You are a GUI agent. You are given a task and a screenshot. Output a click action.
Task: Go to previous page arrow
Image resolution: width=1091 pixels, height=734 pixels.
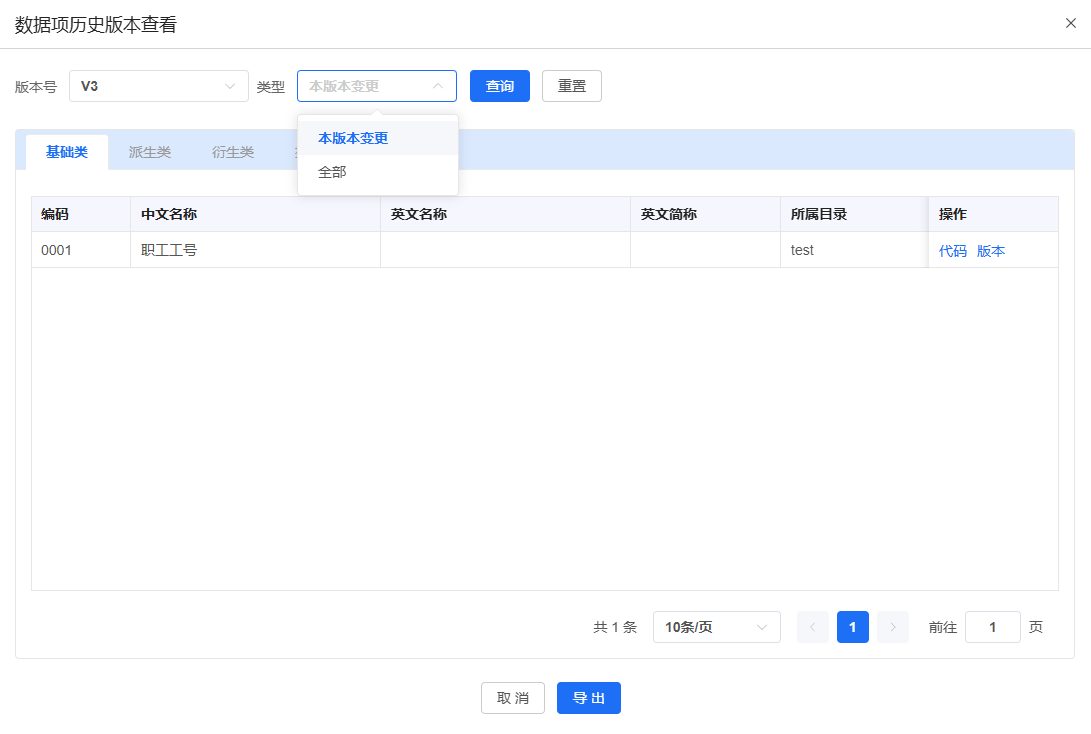tap(813, 627)
